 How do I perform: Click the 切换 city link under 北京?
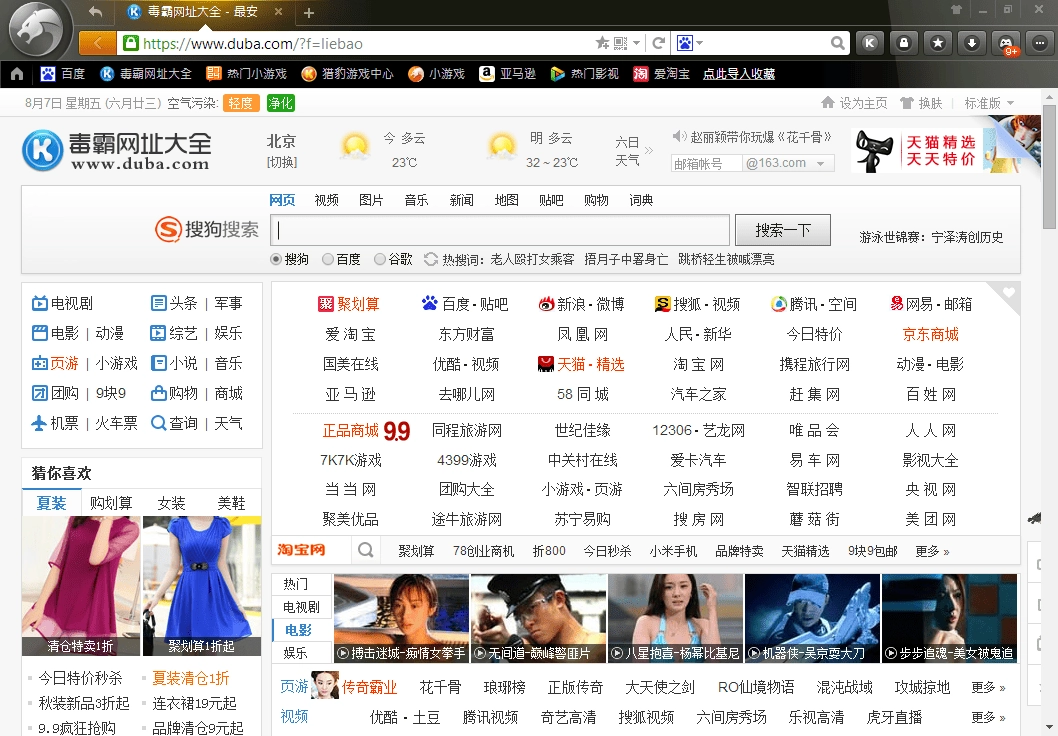(x=281, y=163)
